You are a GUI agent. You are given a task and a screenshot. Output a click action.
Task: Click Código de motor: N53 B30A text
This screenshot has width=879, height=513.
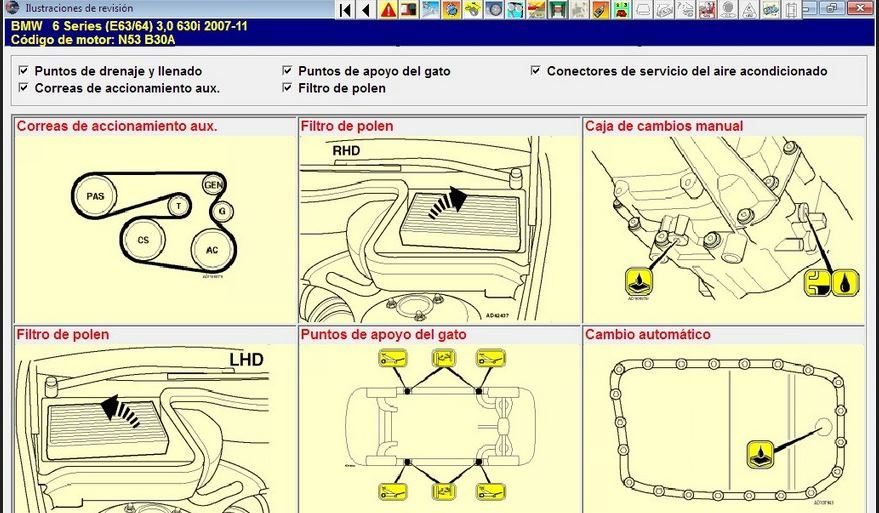pyautogui.click(x=93, y=39)
